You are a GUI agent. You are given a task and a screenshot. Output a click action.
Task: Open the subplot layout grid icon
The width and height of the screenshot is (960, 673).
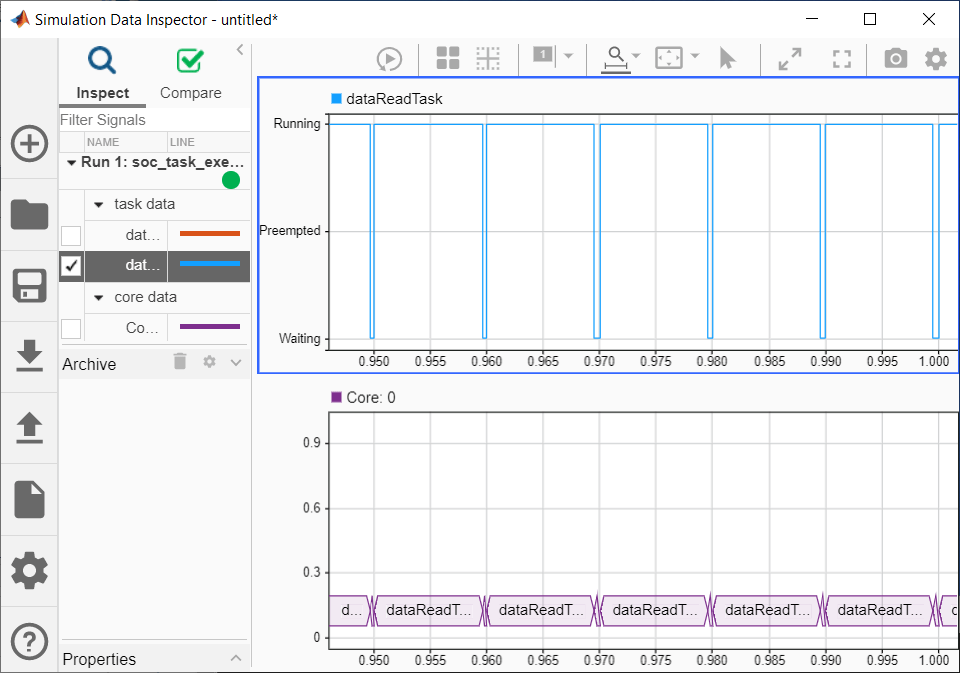[x=448, y=58]
